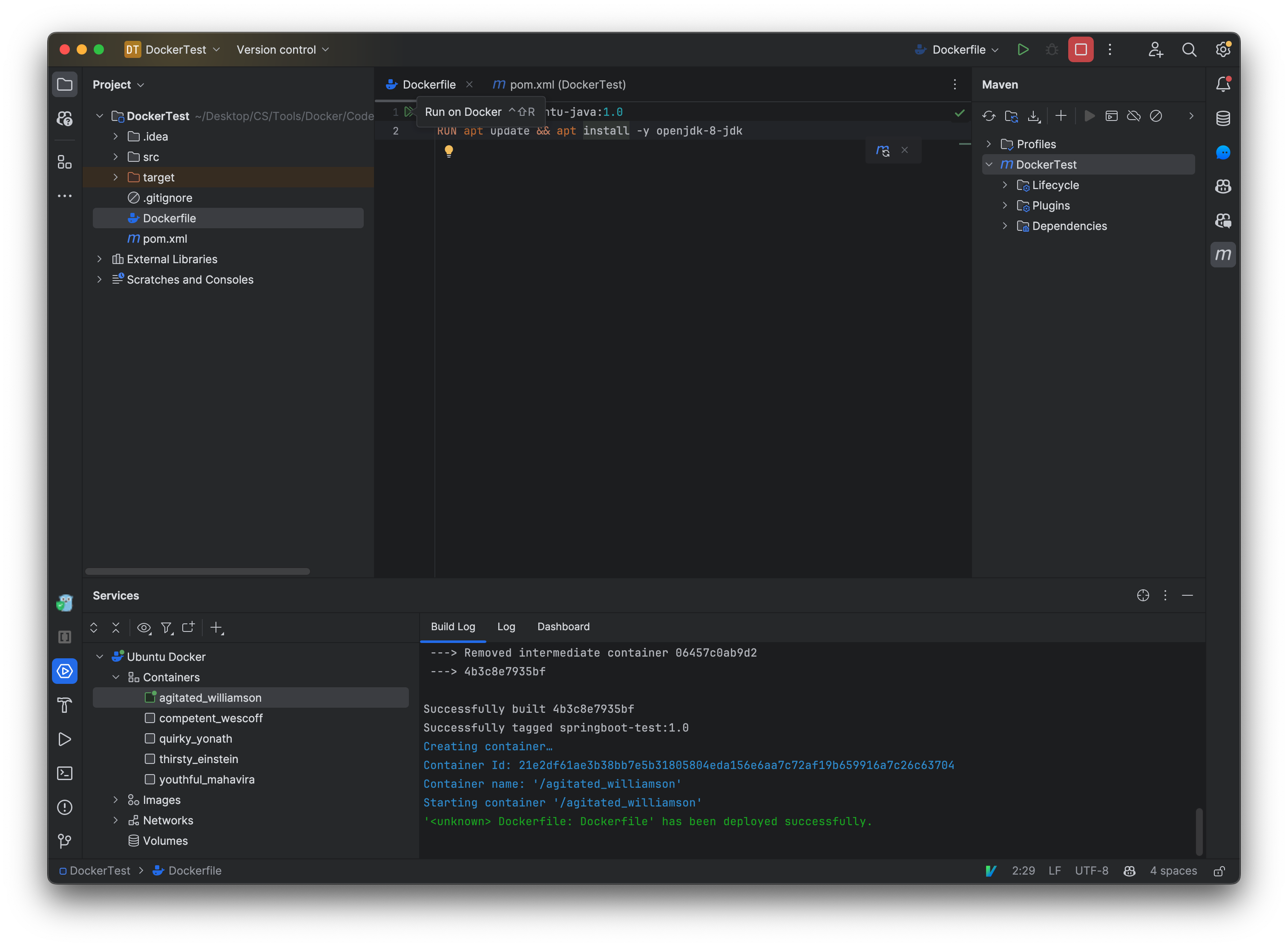This screenshot has height=947, width=1288.
Task: Open IDE settings gear icon
Action: [1223, 50]
